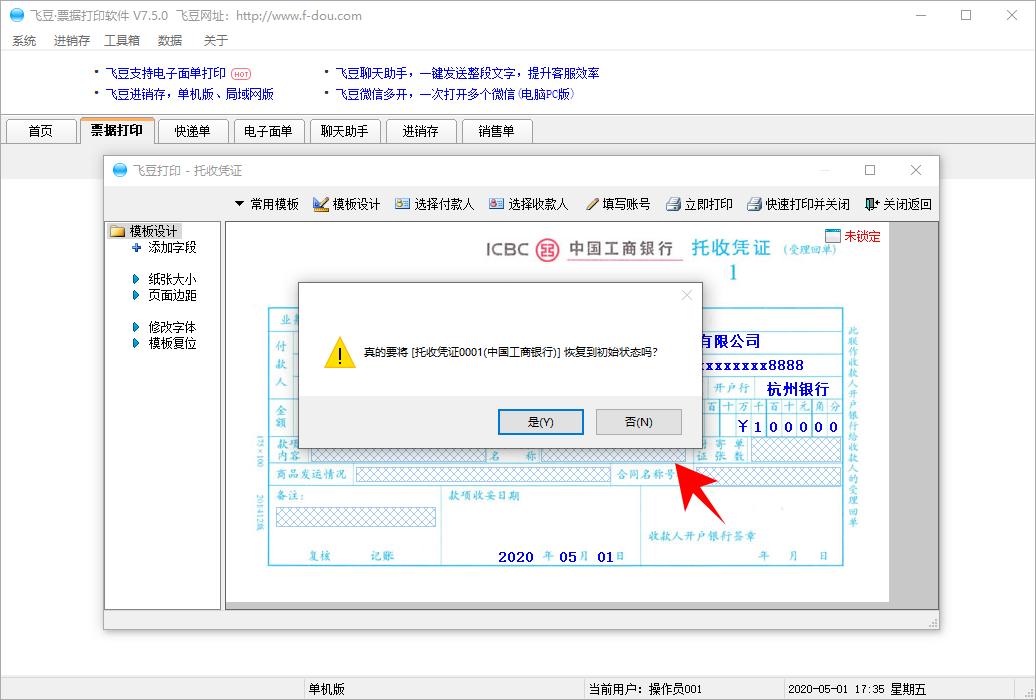Viewport: 1036px width, 700px height.
Task: Open the 进销存 menu
Action: point(71,40)
